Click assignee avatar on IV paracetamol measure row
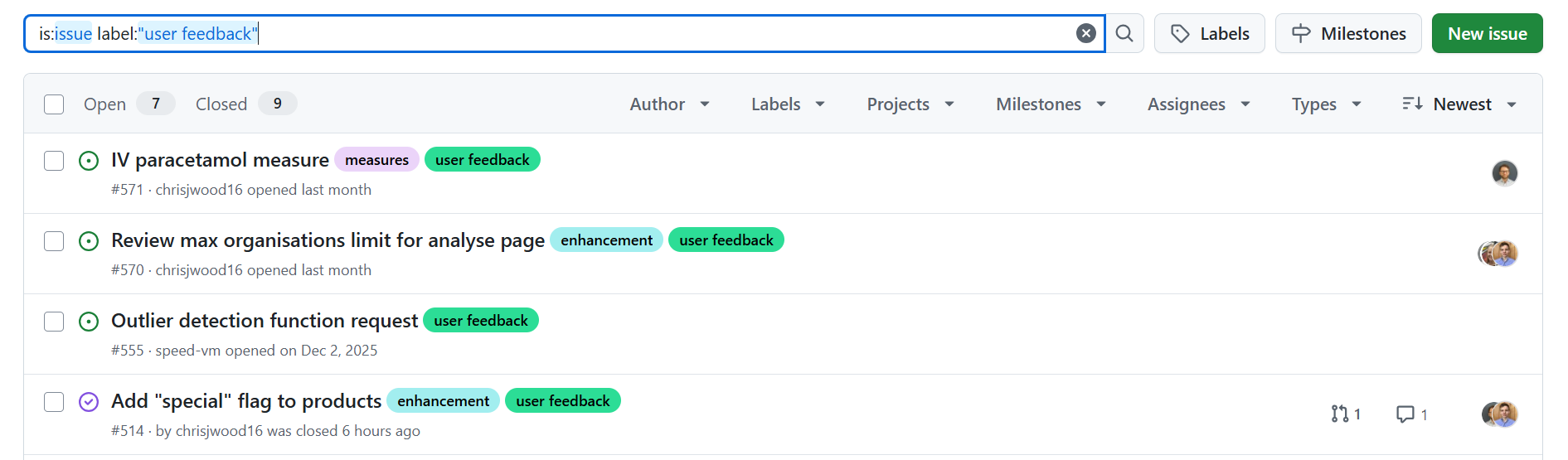1568x460 pixels. (x=1504, y=173)
